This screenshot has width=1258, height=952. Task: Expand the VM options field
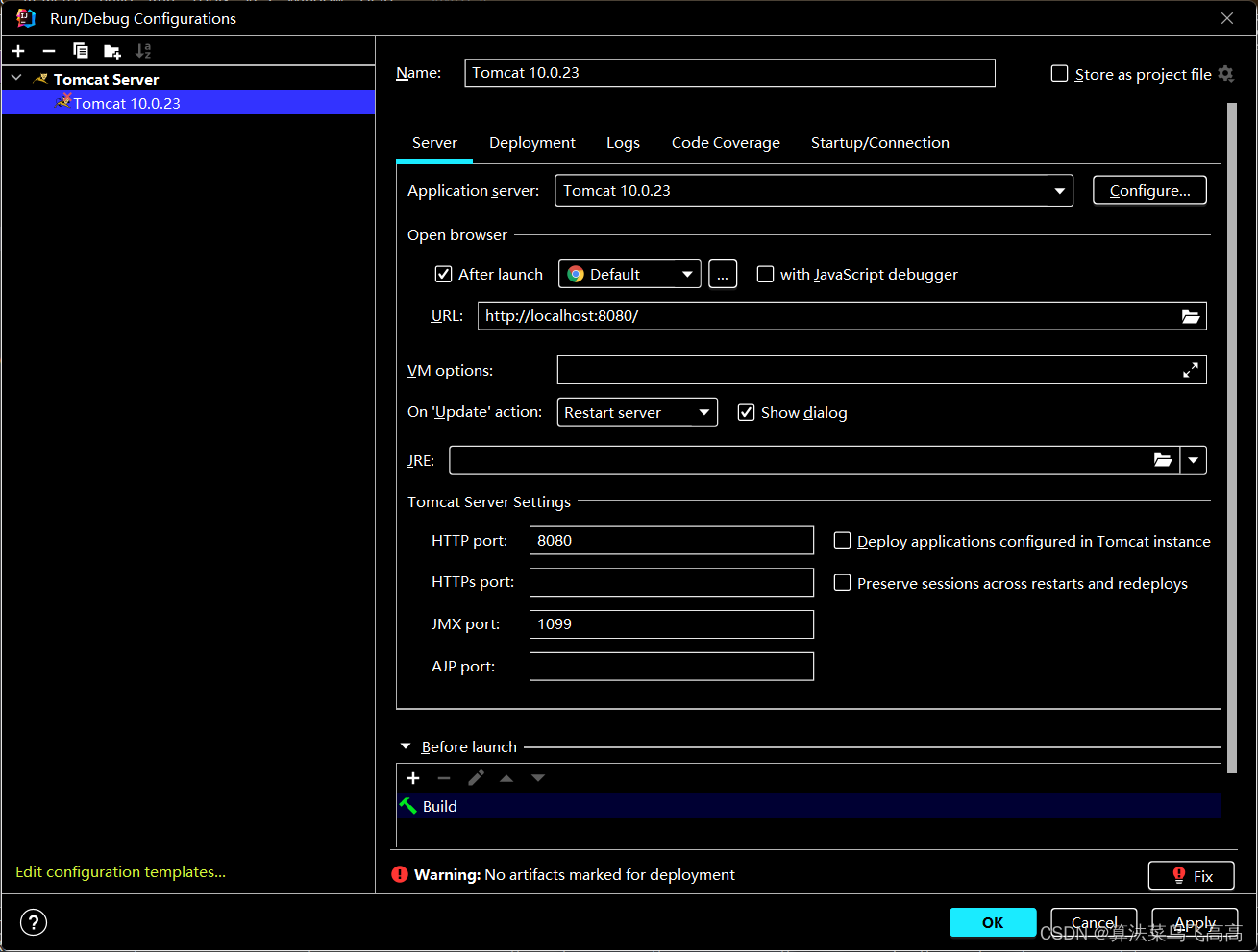coord(1191,370)
